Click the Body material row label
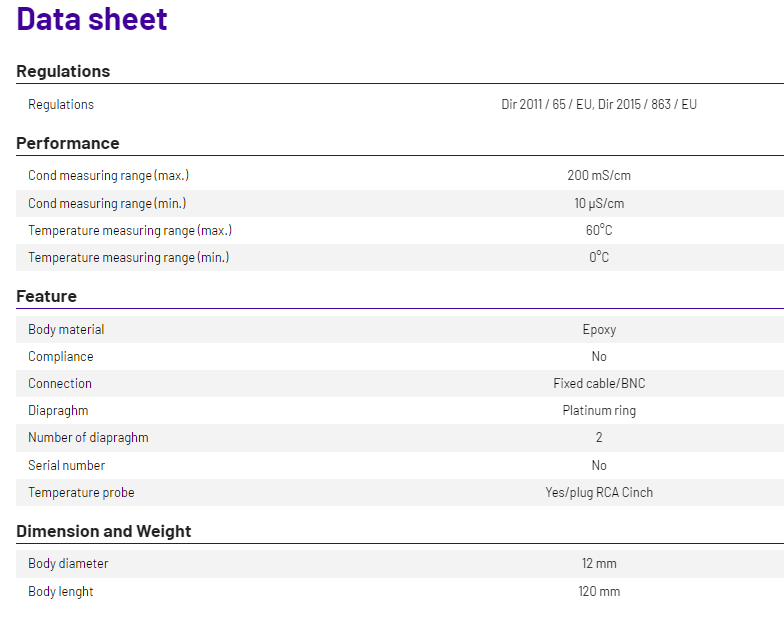This screenshot has height=634, width=784. pyautogui.click(x=66, y=329)
